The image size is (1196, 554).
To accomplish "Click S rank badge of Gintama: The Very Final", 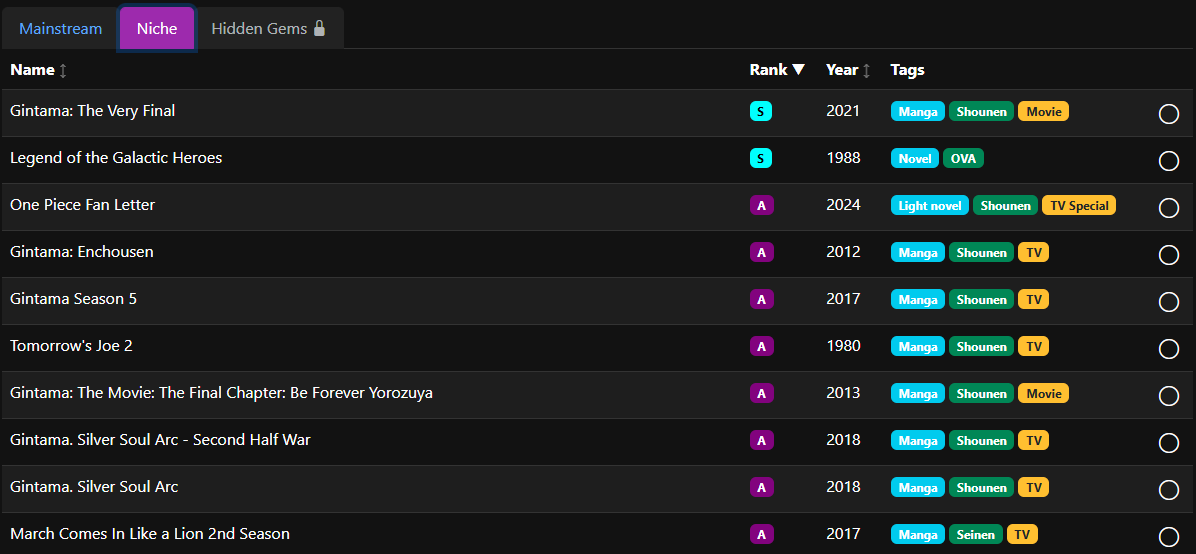I will [x=760, y=111].
